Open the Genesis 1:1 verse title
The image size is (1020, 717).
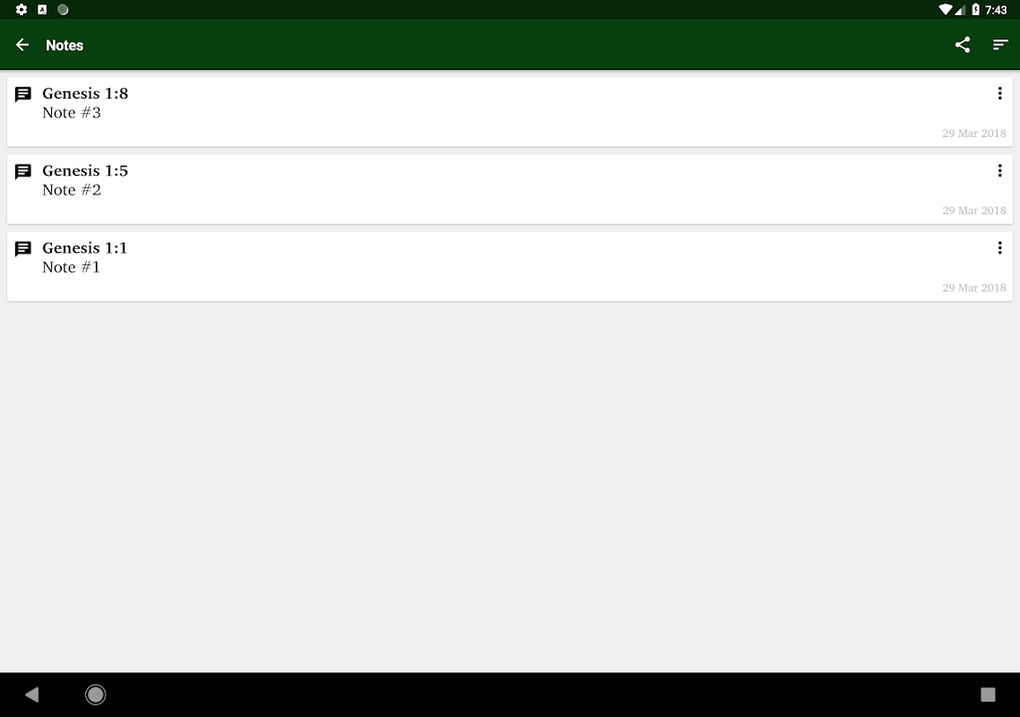click(85, 248)
